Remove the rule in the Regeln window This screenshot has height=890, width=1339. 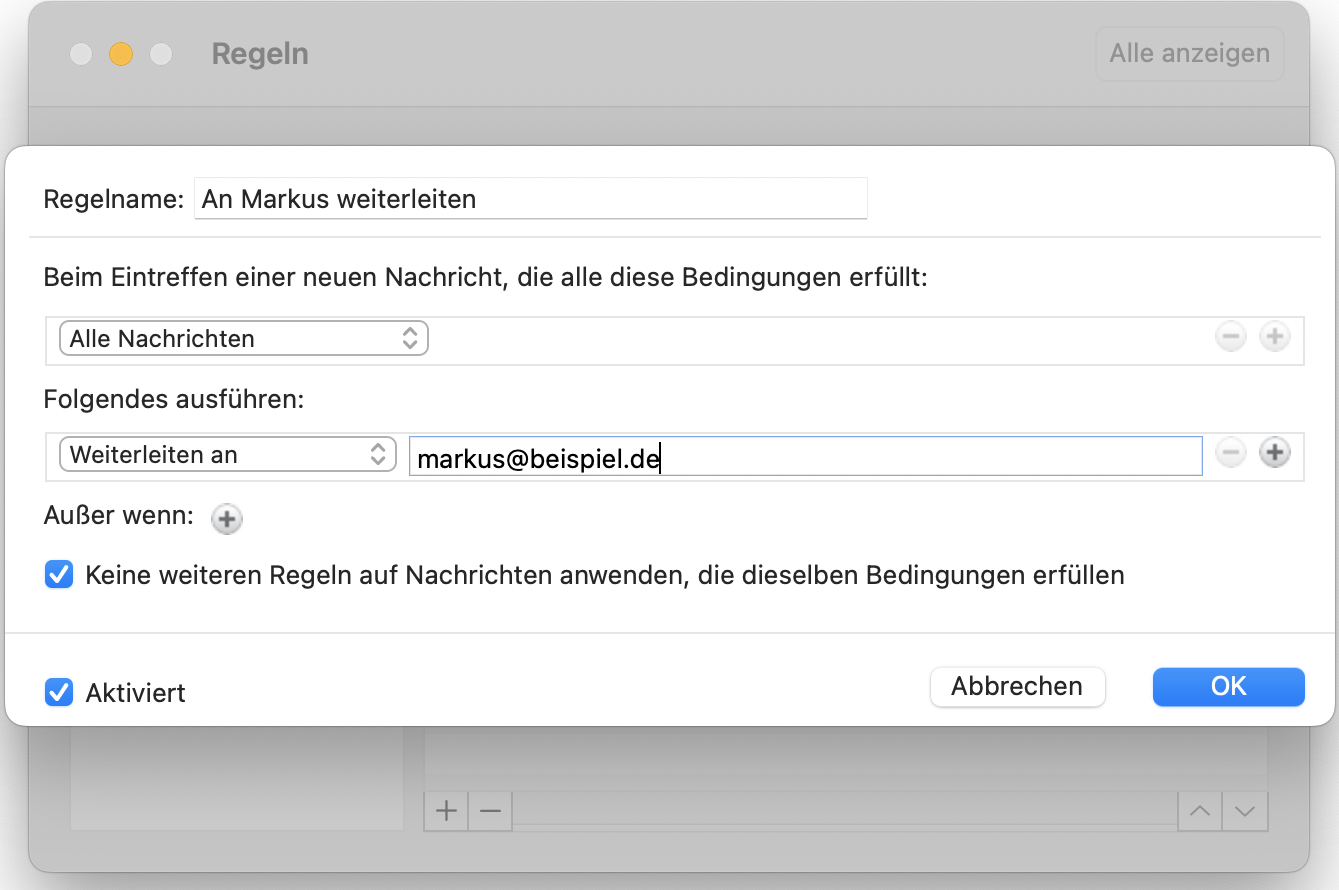coord(490,811)
